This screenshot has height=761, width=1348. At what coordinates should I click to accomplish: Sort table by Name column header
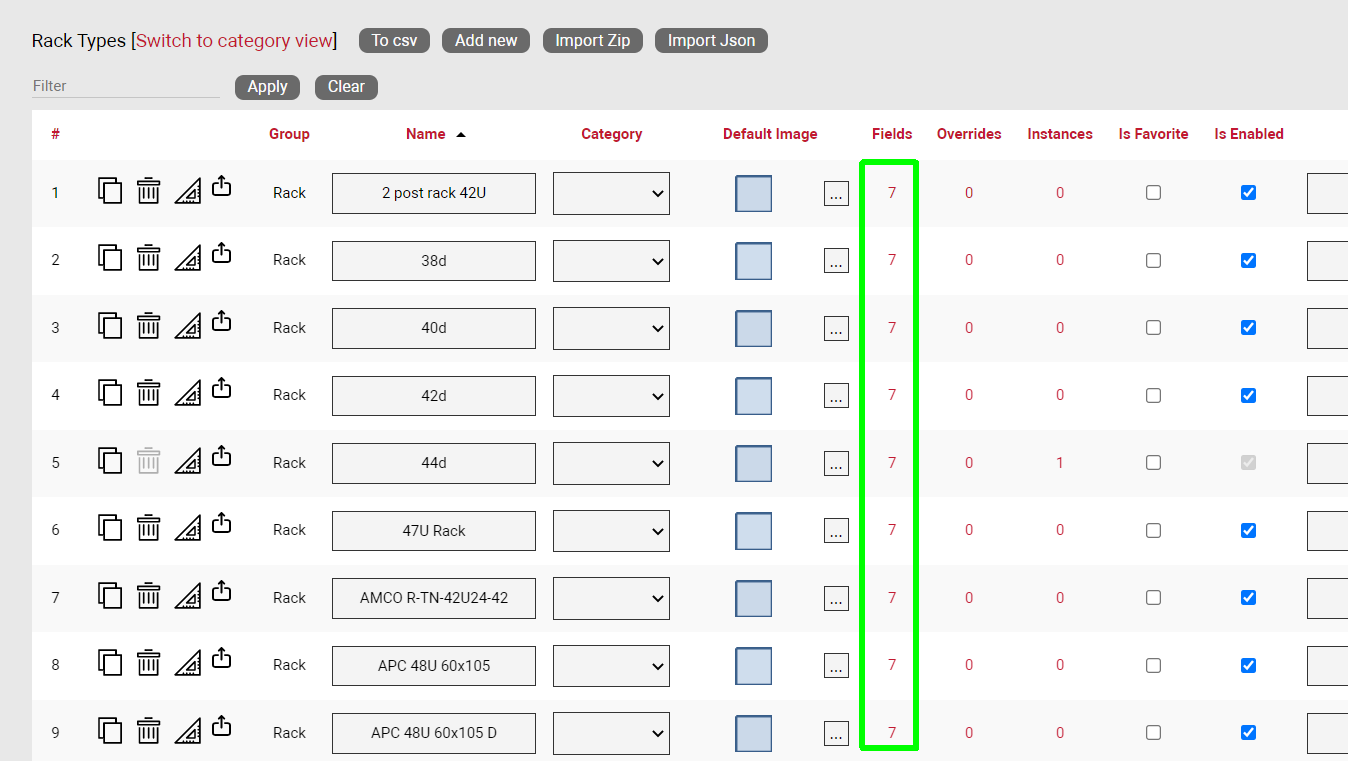tap(426, 134)
